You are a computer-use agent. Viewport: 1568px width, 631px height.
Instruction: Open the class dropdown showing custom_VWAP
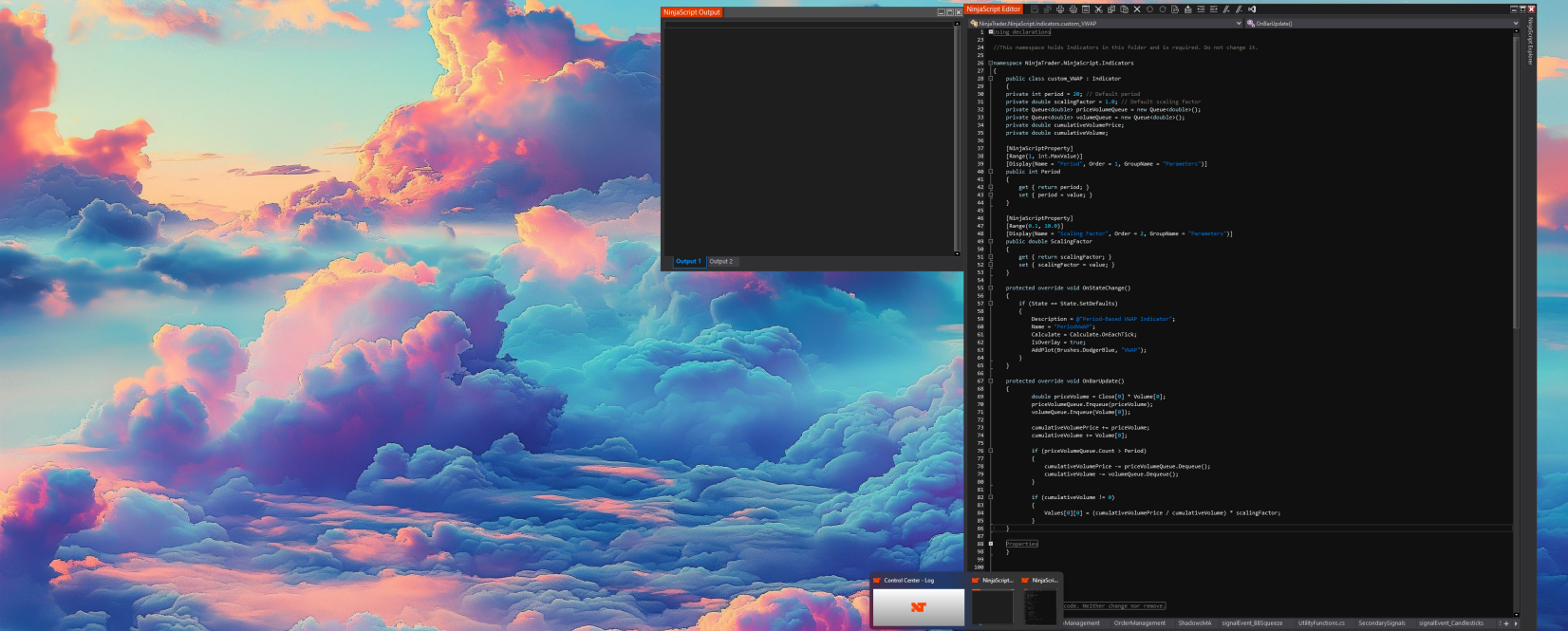pos(1106,23)
